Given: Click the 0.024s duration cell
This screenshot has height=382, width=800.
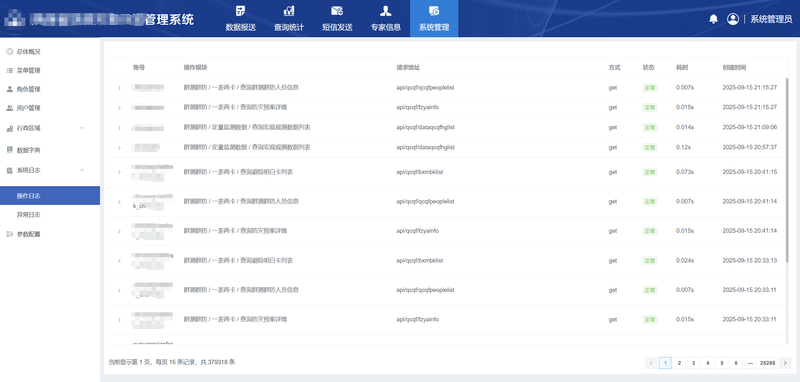Looking at the screenshot, I should coord(685,261).
